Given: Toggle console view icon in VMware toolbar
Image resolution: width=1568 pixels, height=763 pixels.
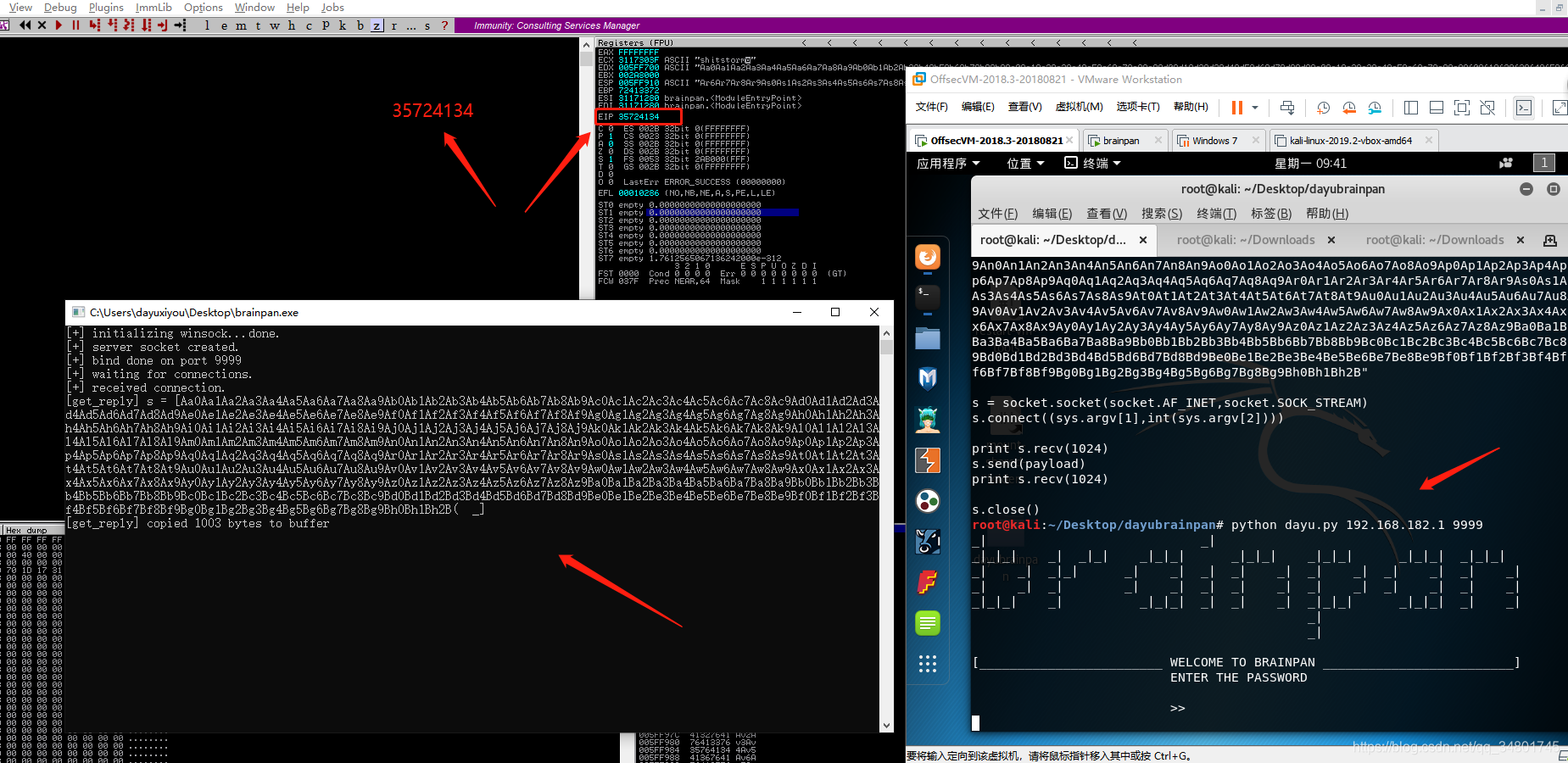Looking at the screenshot, I should [x=1524, y=108].
